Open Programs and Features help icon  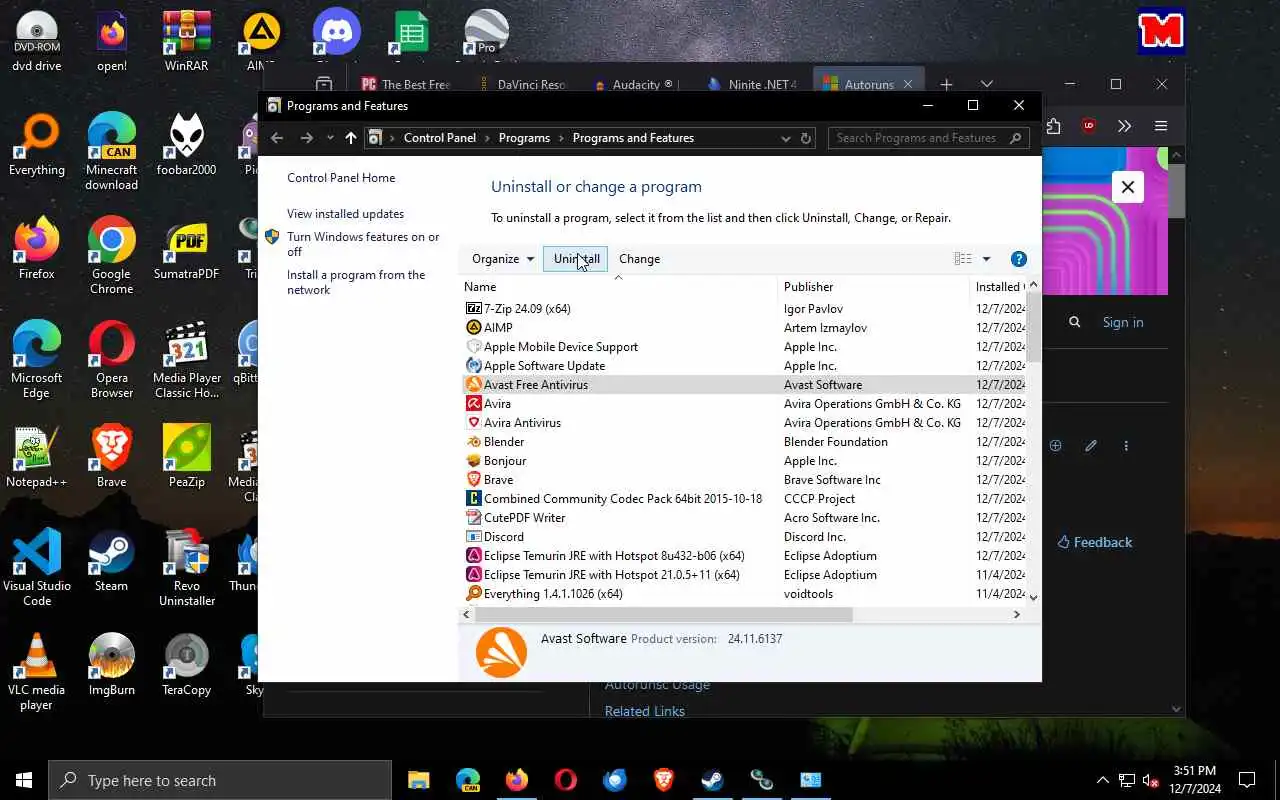(1019, 259)
